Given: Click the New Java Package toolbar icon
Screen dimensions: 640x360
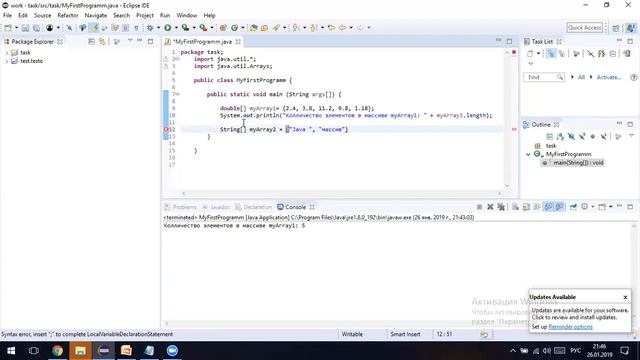Looking at the screenshot, I should (223, 28).
